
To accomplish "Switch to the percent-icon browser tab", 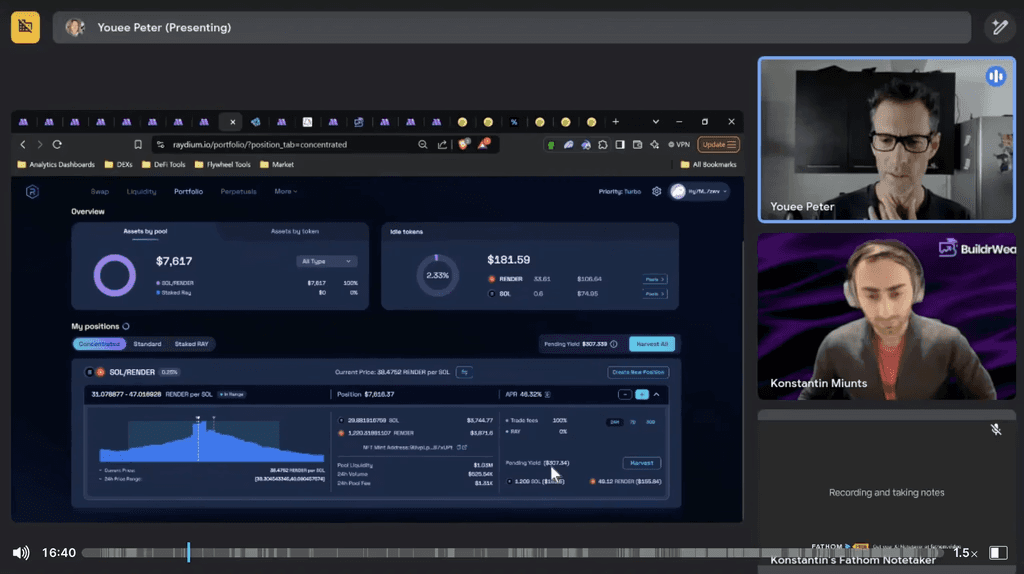I will tap(514, 122).
